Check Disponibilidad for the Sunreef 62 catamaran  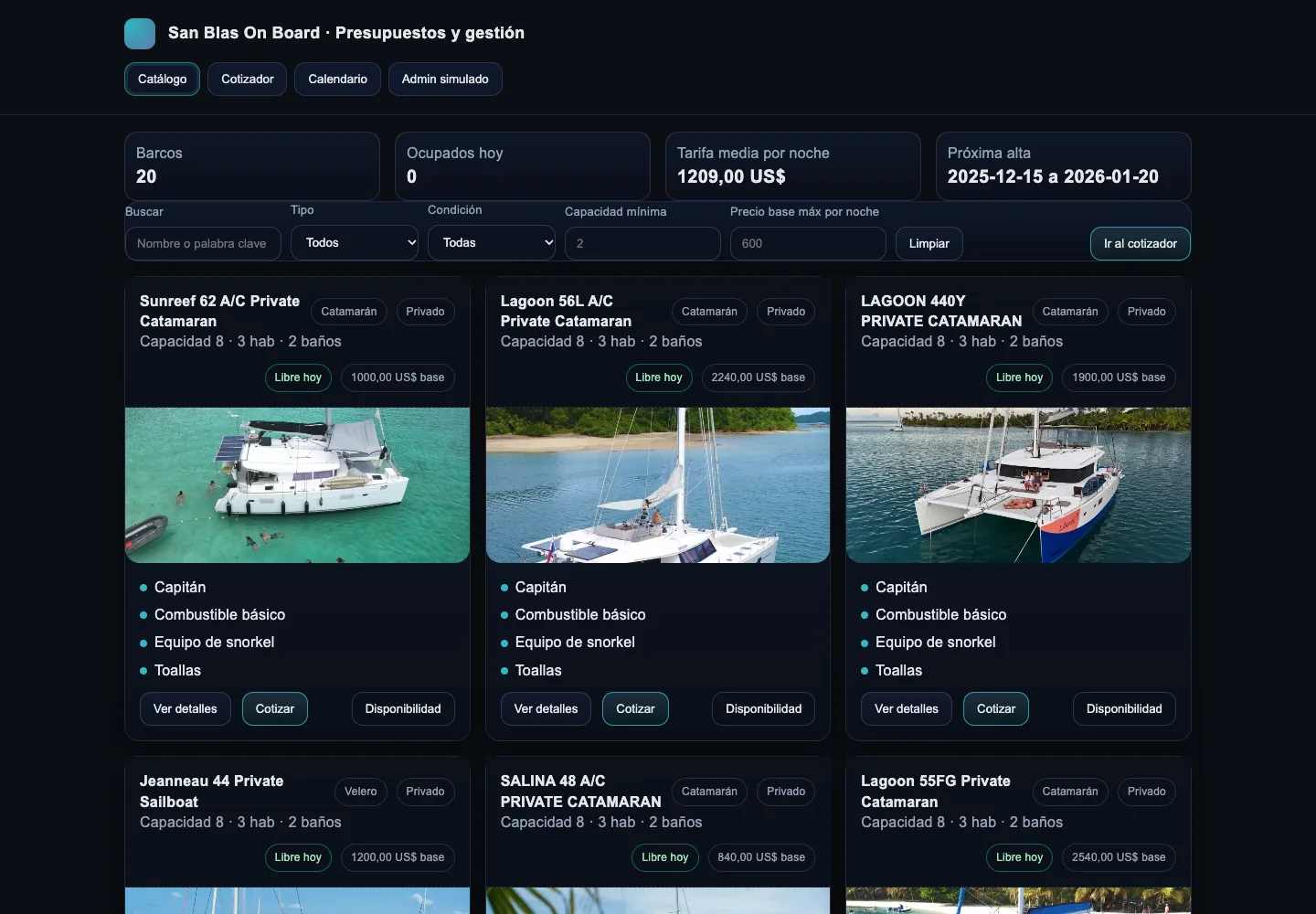[x=403, y=708]
